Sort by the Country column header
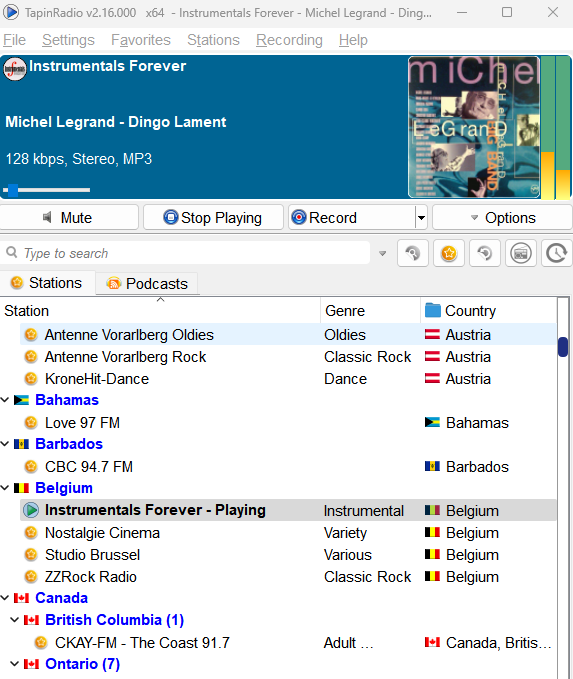The width and height of the screenshot is (573, 679). tap(488, 310)
